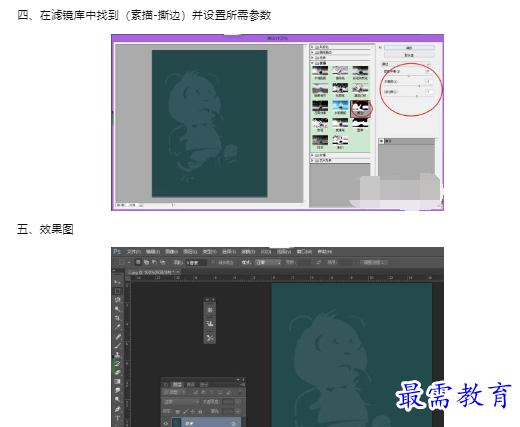Select the Gradient tool
The height and width of the screenshot is (427, 520).
pos(117,382)
